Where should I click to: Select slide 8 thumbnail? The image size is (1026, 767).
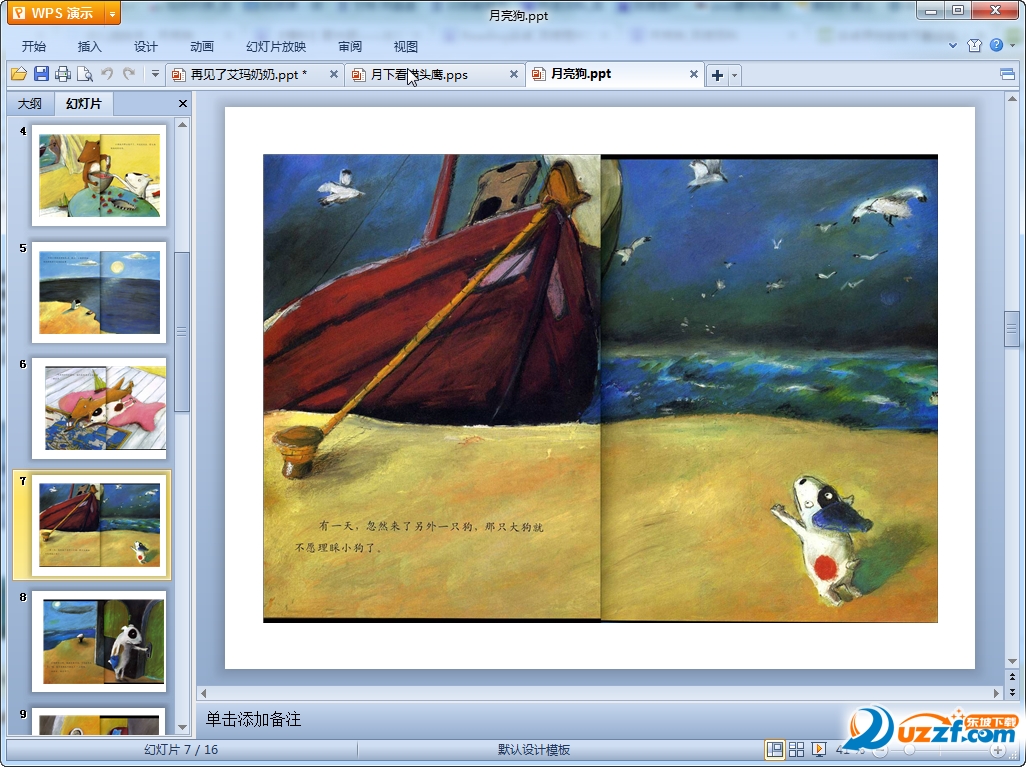[x=99, y=641]
